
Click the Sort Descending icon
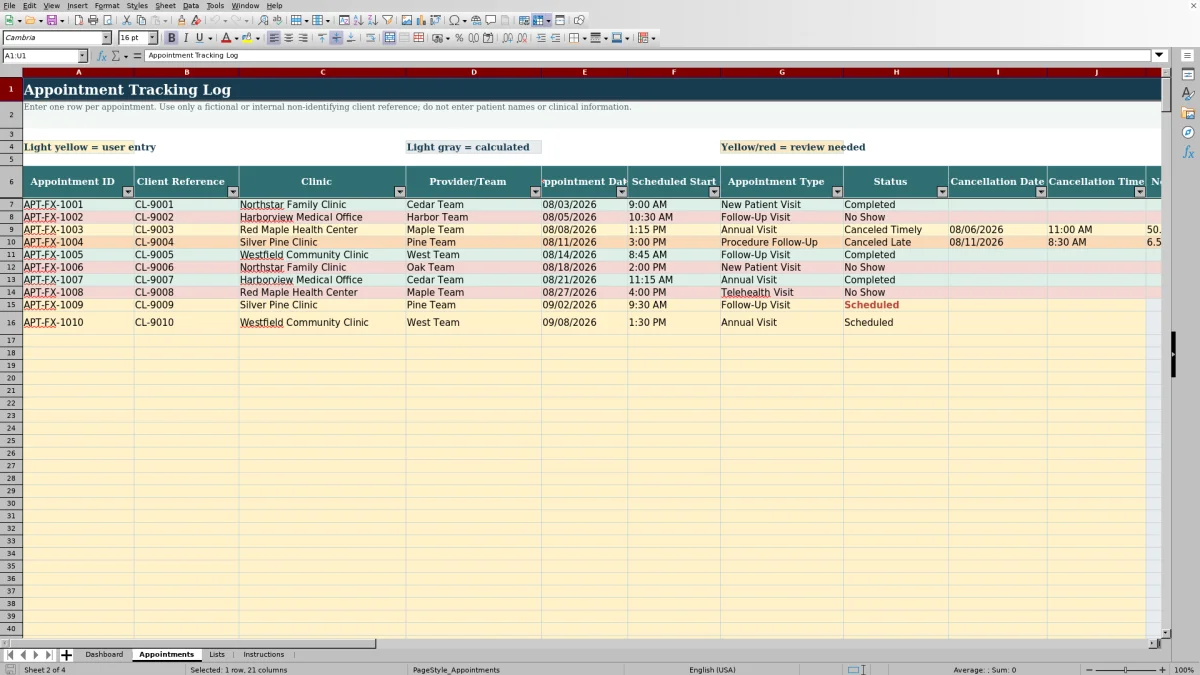pyautogui.click(x=372, y=20)
